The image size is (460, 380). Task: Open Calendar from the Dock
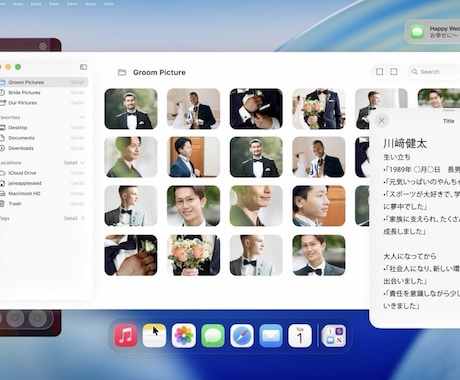point(300,335)
